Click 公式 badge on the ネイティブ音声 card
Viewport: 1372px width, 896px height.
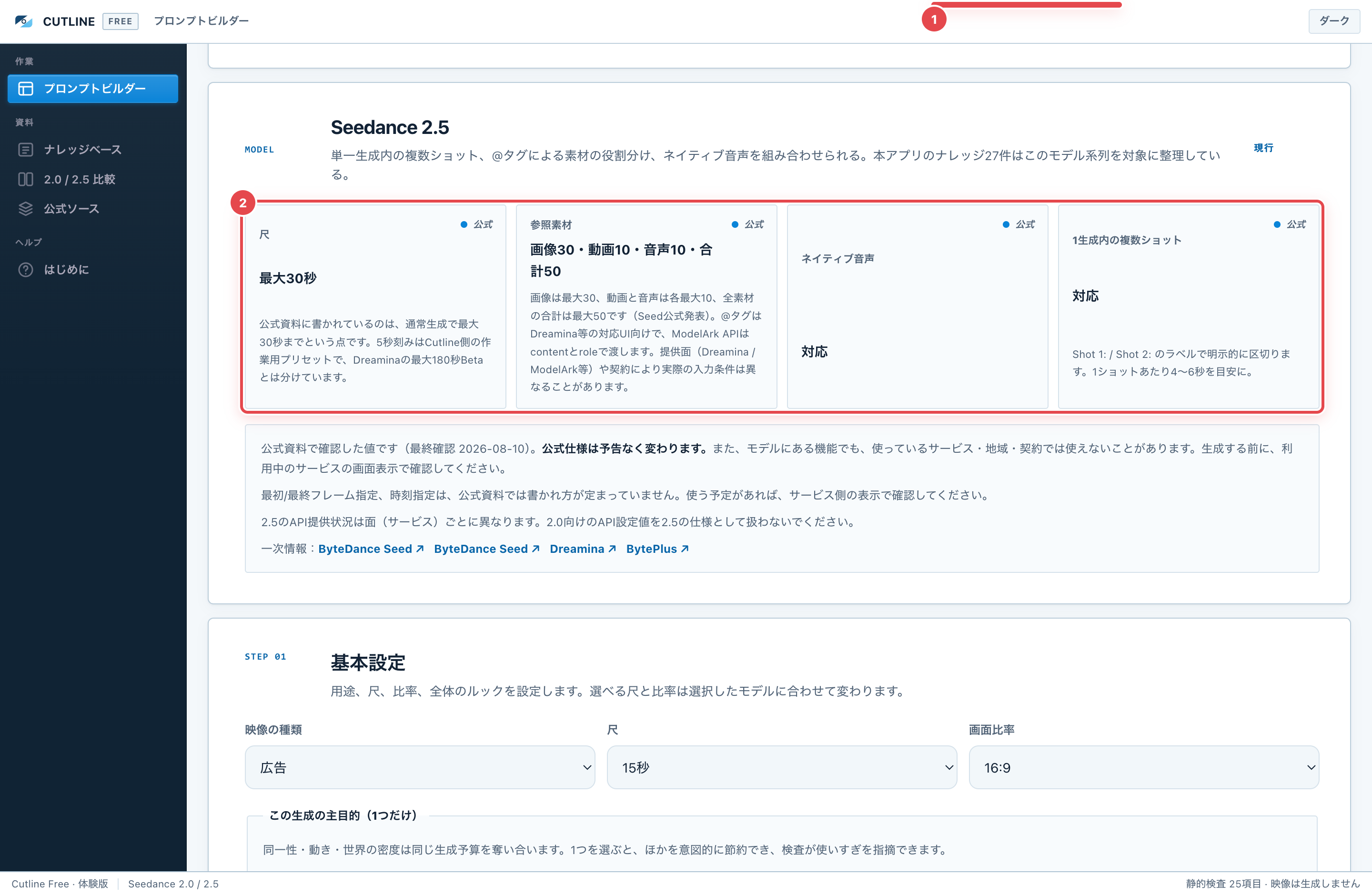[x=1019, y=224]
